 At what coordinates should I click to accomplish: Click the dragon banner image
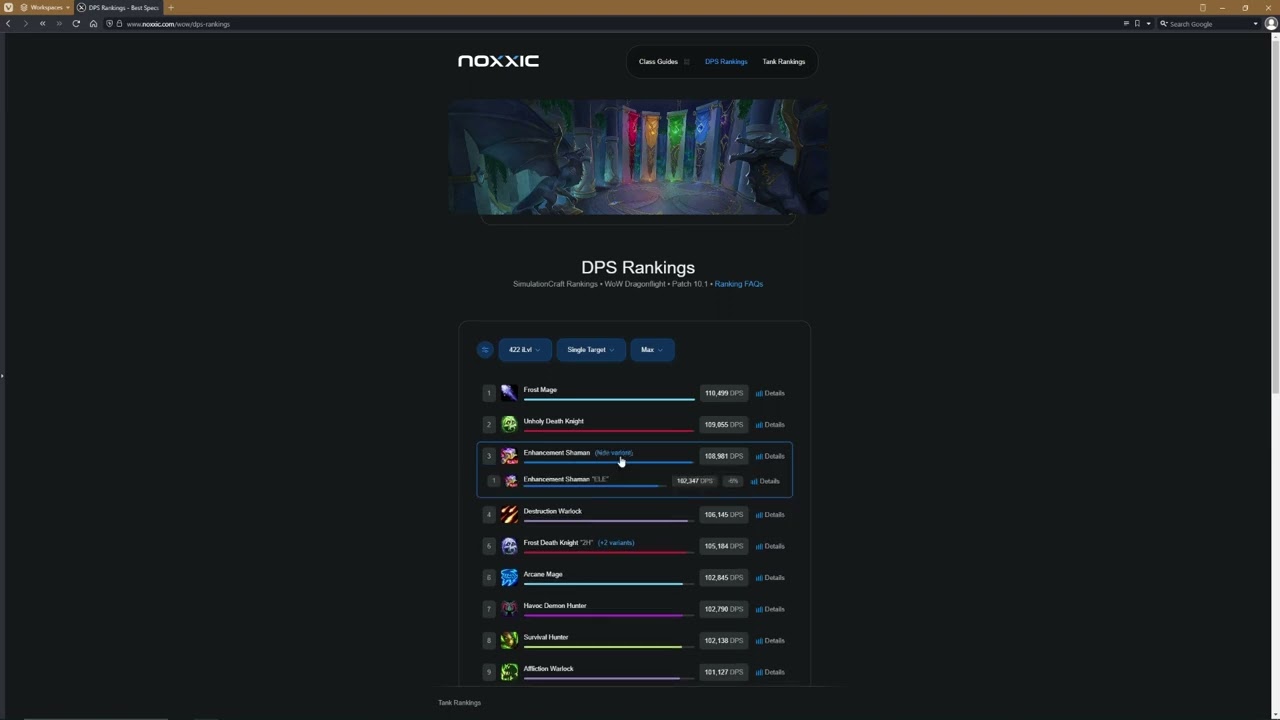pos(638,156)
